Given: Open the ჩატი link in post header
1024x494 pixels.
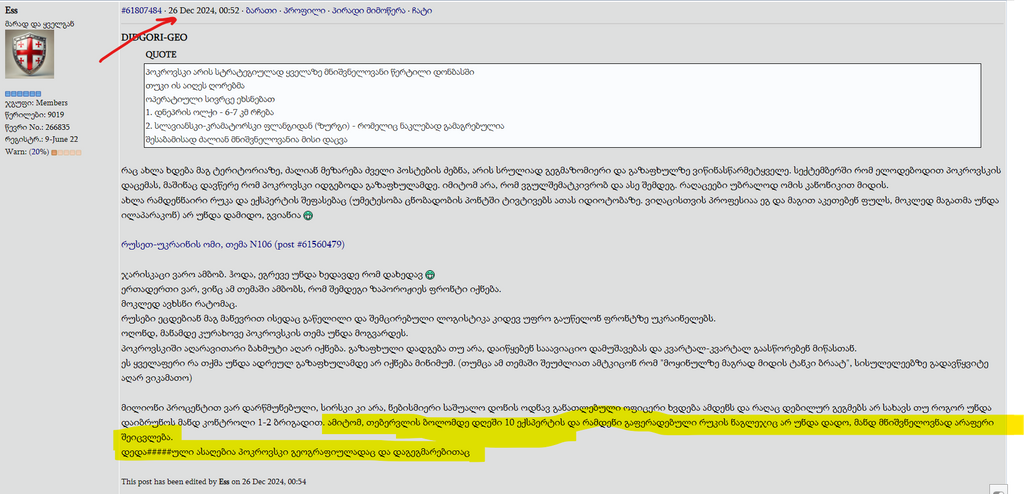Looking at the screenshot, I should (x=421, y=11).
